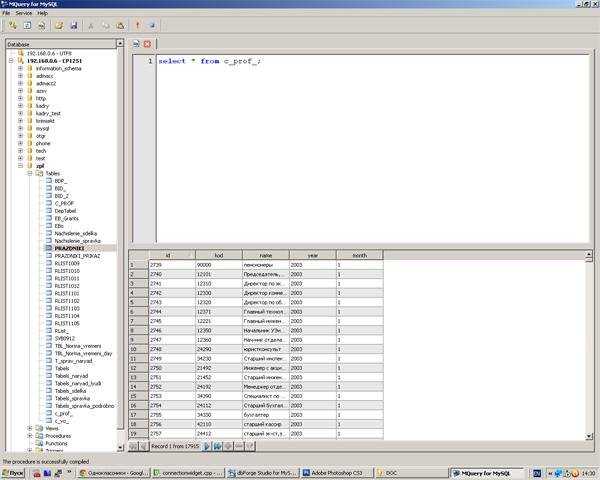Image resolution: width=600 pixels, height=480 pixels.
Task: Go to next record blue arrow
Action: (x=207, y=446)
